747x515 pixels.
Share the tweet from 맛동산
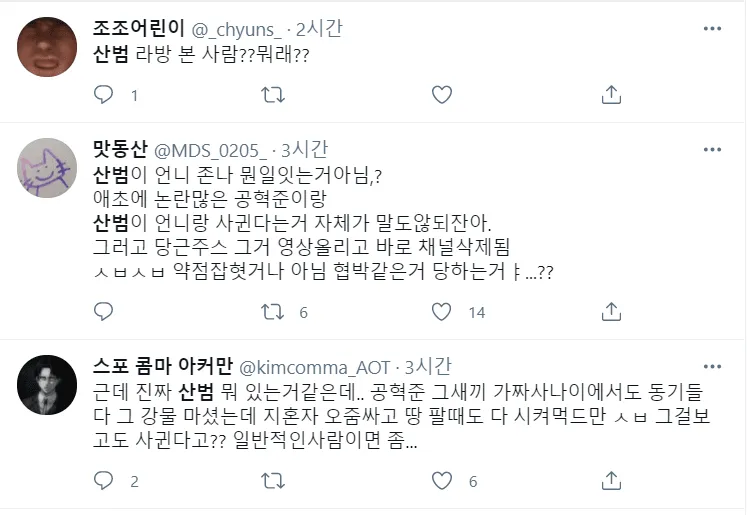click(x=612, y=312)
